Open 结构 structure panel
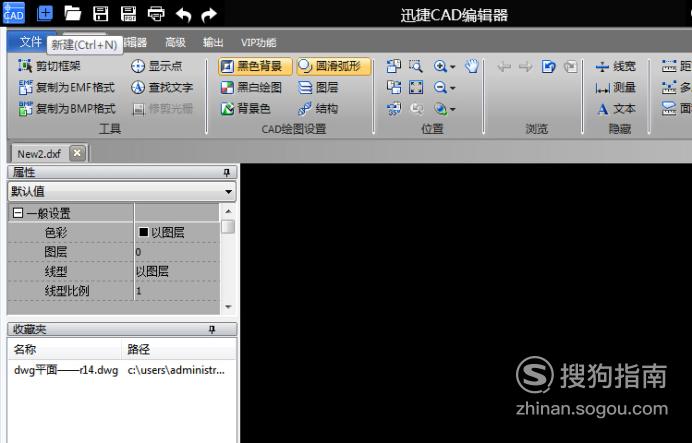The height and width of the screenshot is (443, 692). point(318,109)
